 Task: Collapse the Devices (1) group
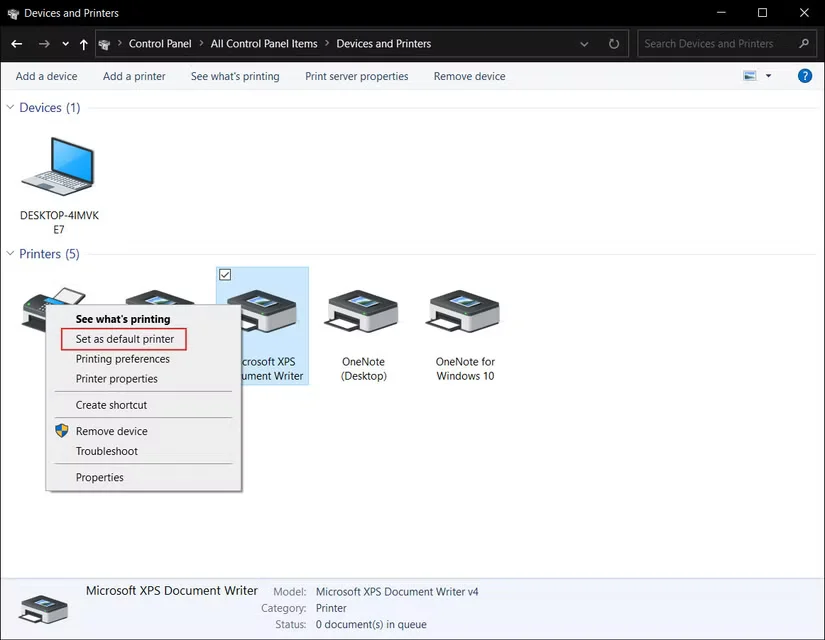[11, 108]
